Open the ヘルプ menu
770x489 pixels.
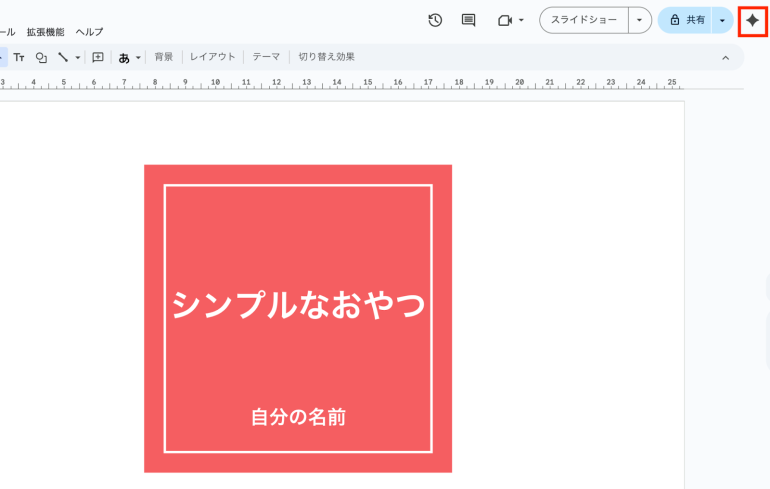click(x=89, y=32)
